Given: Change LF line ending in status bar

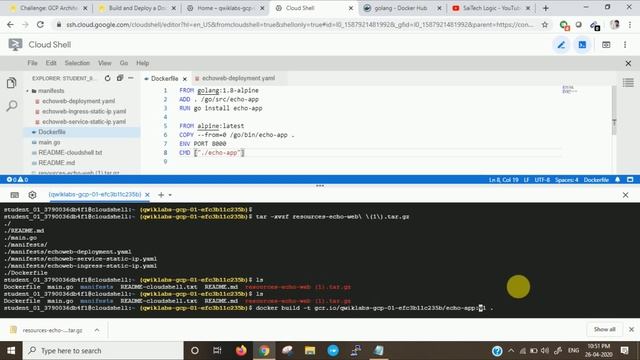Looking at the screenshot, I should [527, 180].
